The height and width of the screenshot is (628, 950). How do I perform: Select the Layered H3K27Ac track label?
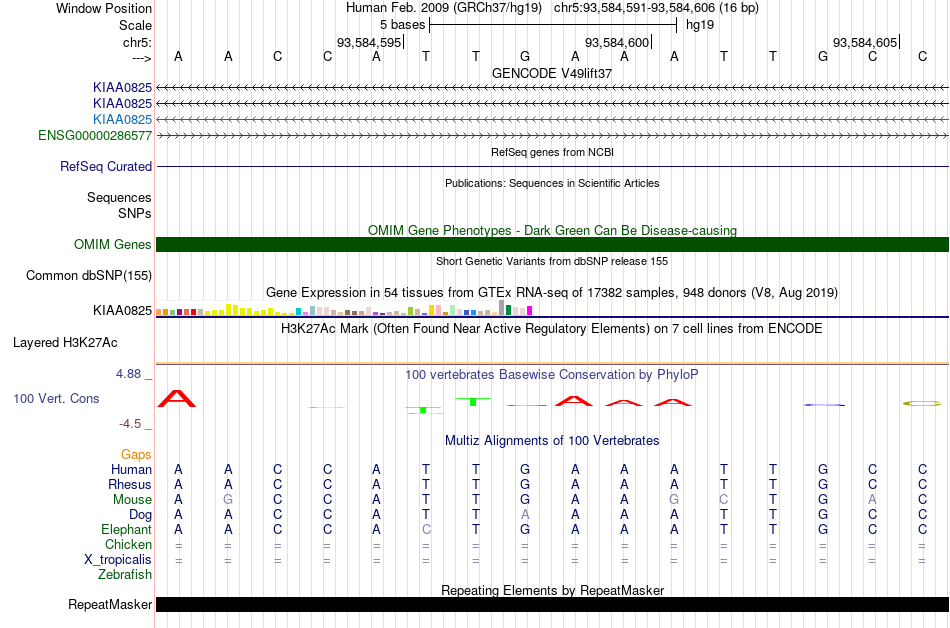coord(65,343)
